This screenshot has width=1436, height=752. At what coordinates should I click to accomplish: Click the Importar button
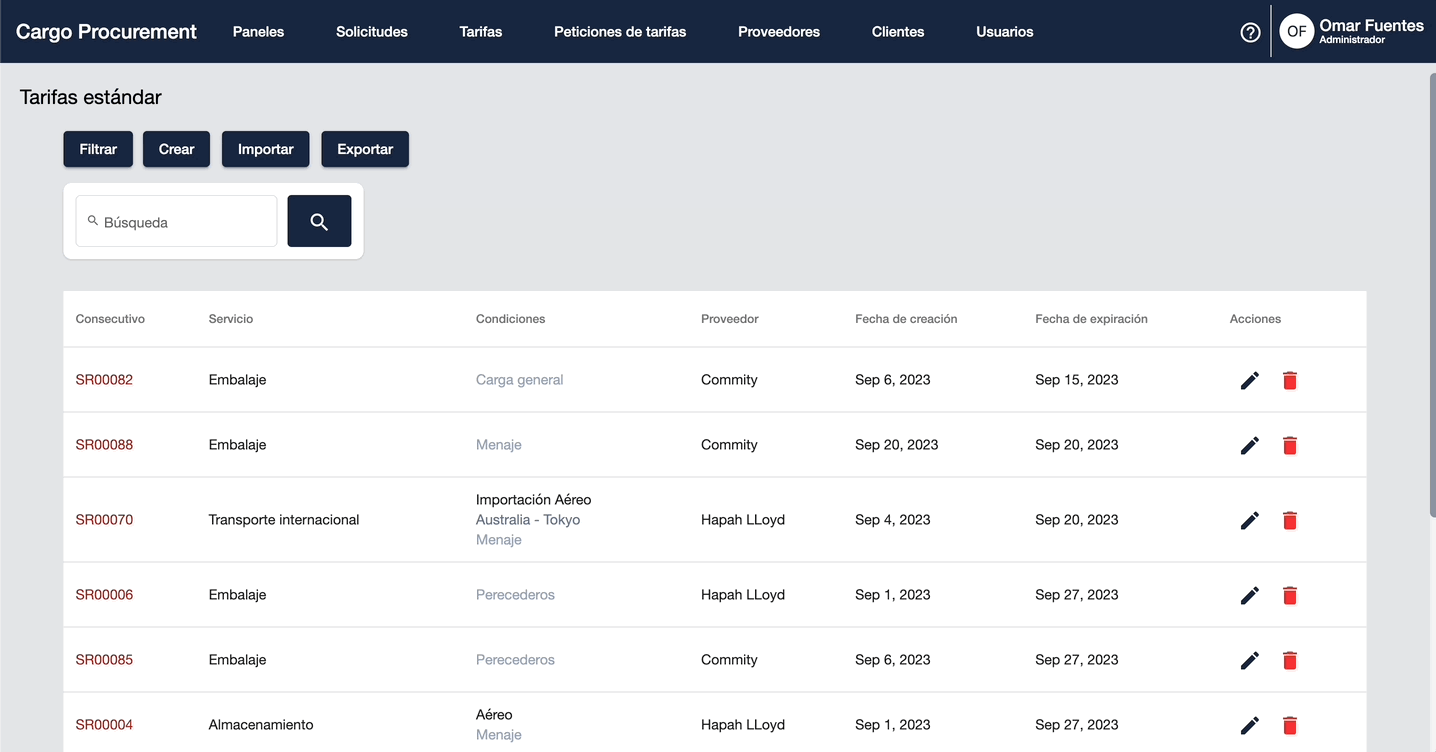(x=265, y=149)
